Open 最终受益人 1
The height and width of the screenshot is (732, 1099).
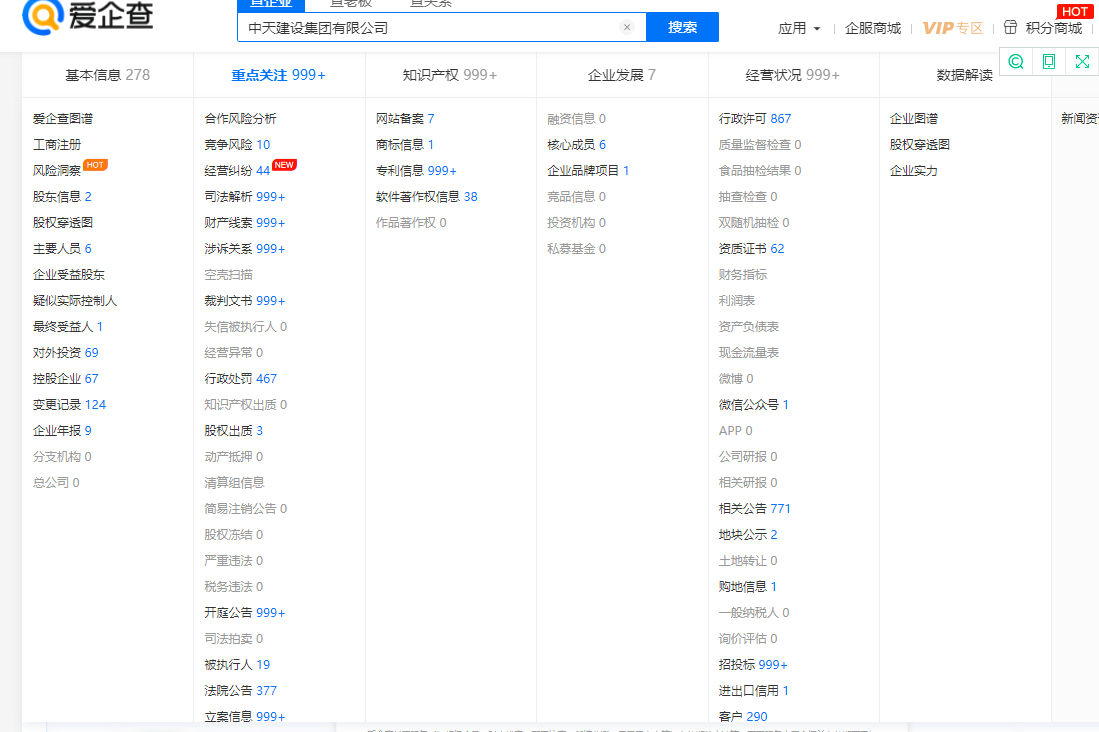tap(68, 326)
